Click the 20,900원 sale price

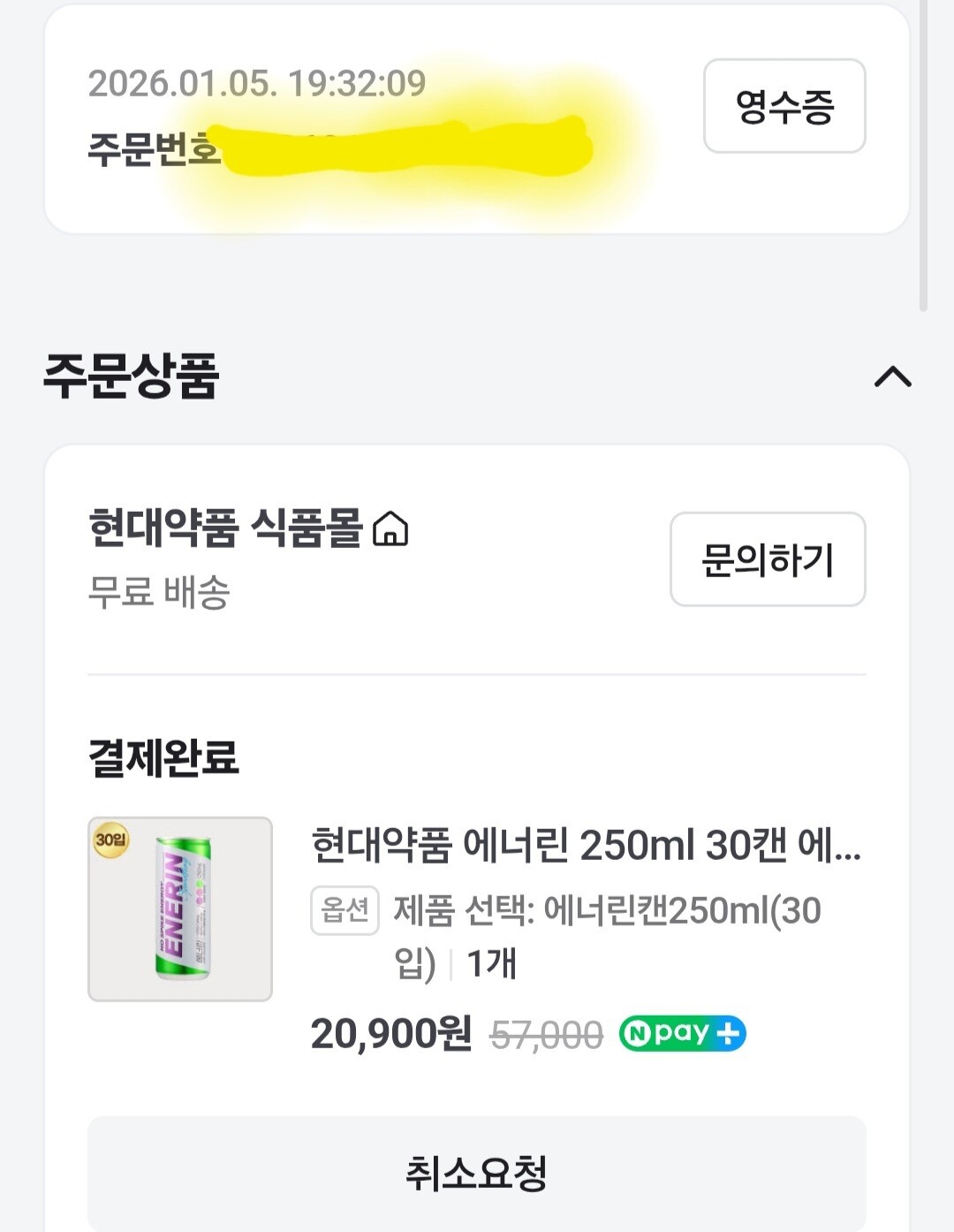pos(391,1033)
